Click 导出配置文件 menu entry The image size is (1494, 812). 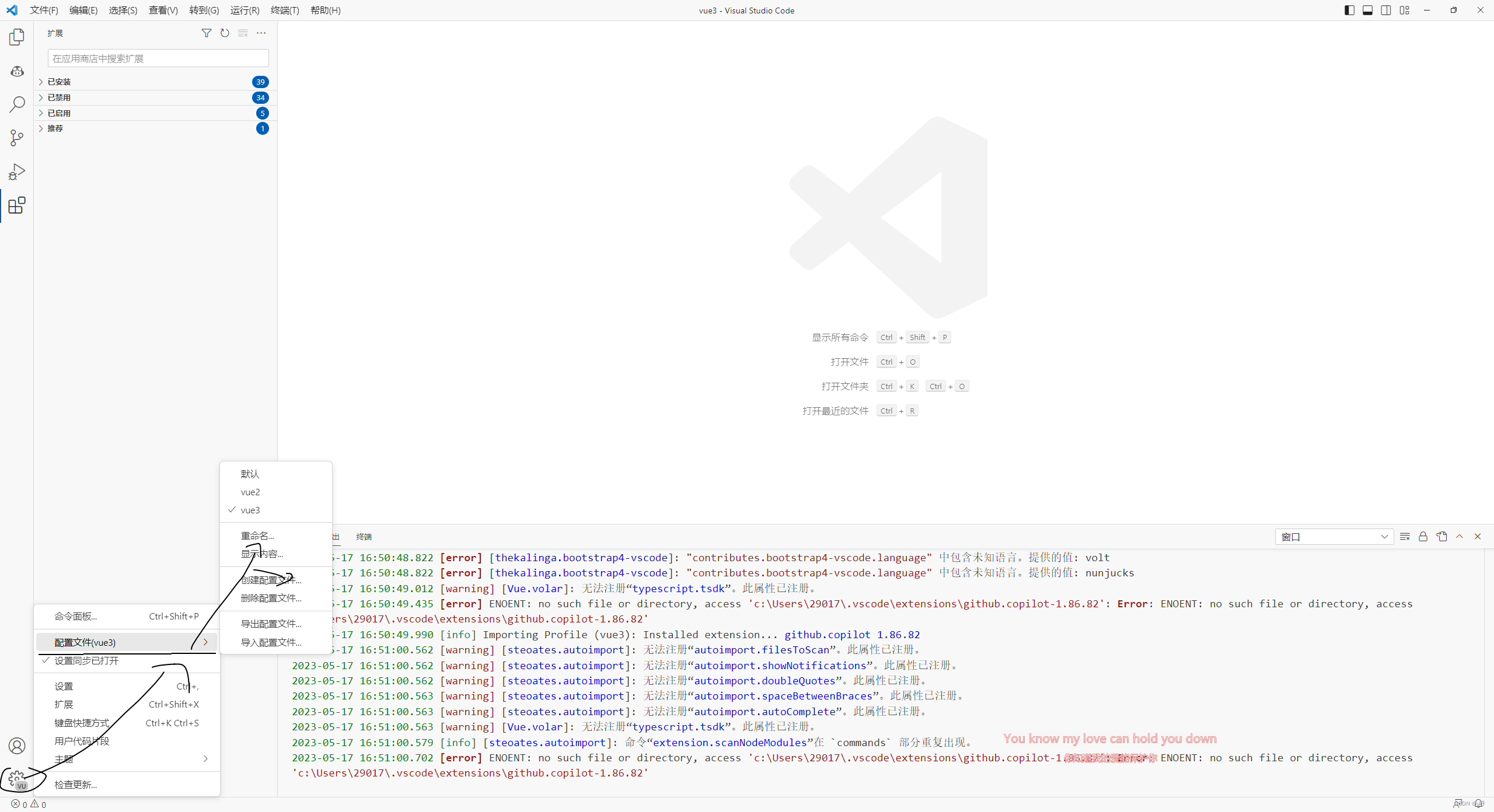pos(271,624)
